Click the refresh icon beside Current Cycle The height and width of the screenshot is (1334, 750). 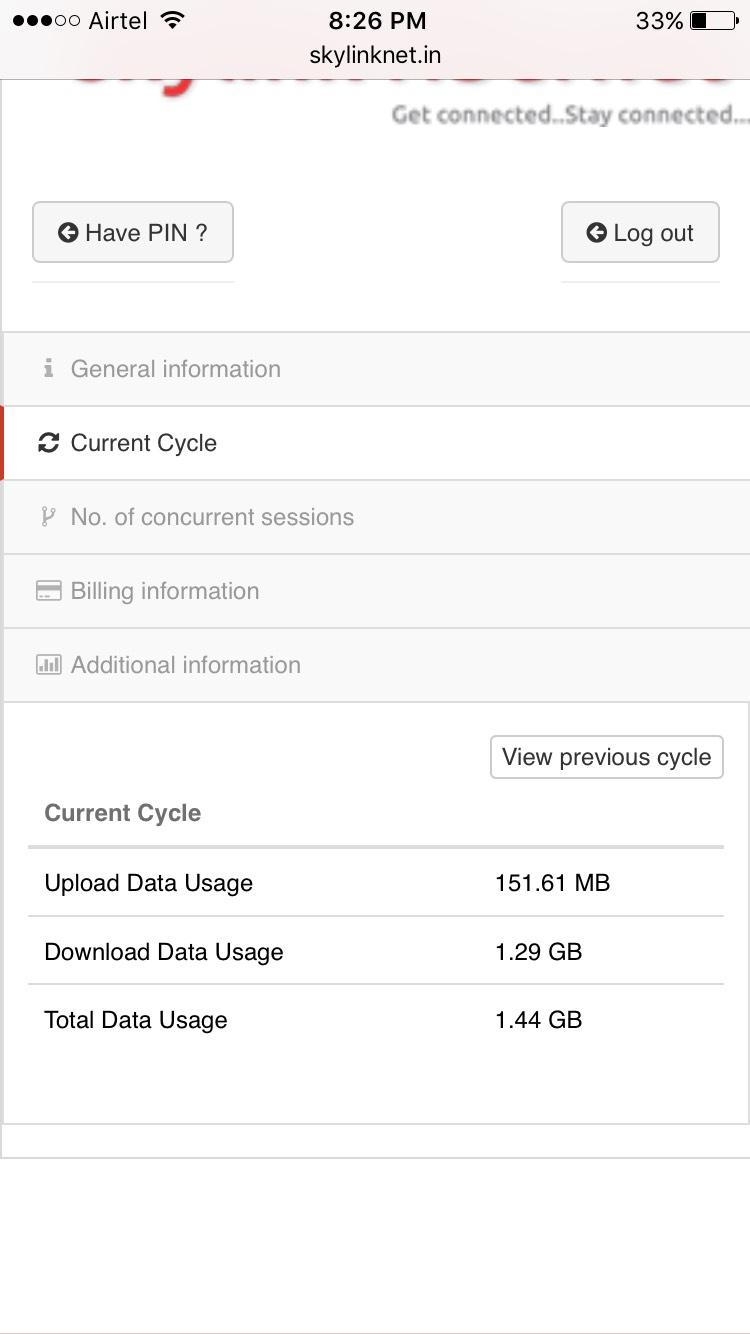point(48,443)
